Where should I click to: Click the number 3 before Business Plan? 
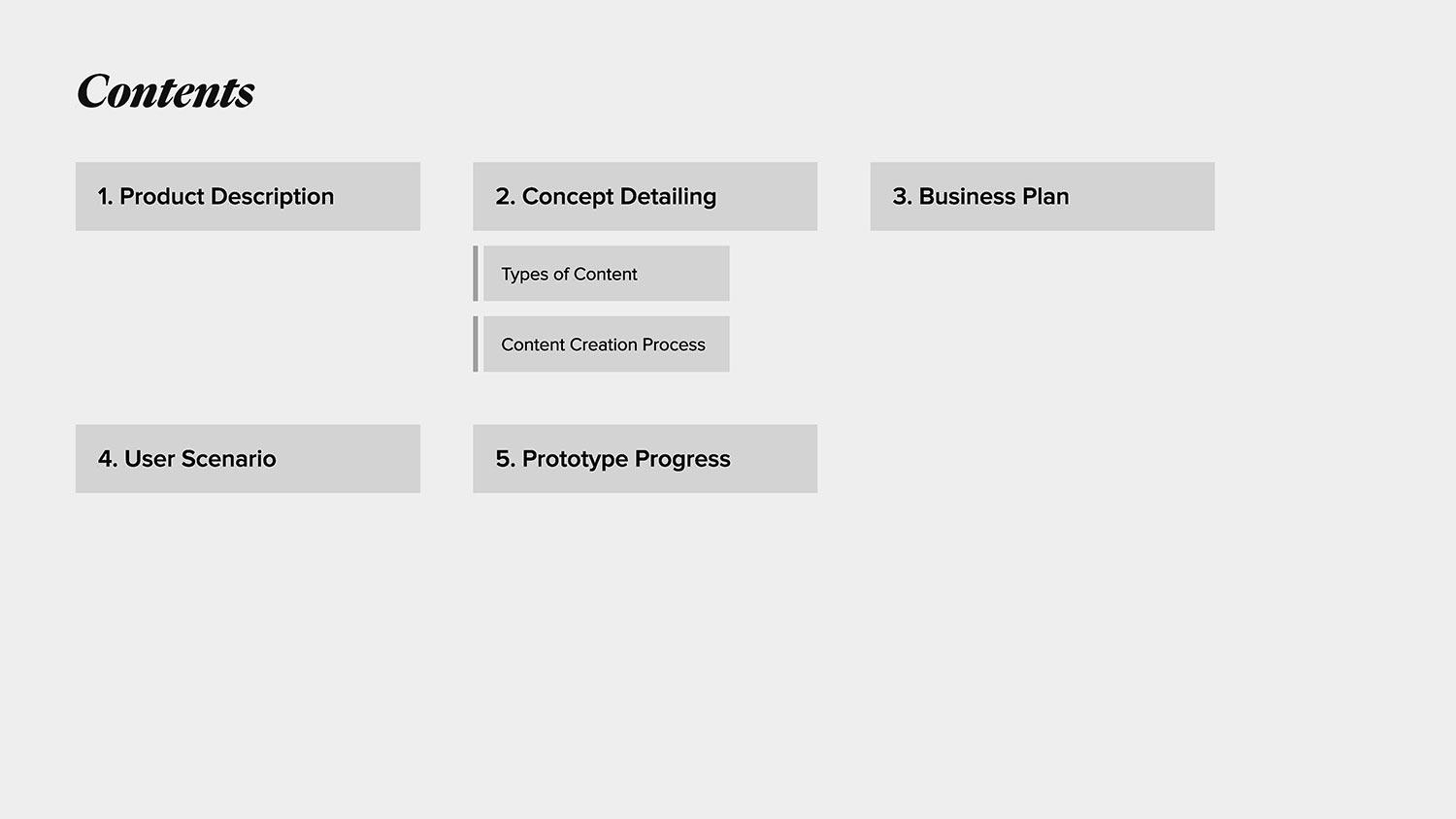tap(900, 197)
